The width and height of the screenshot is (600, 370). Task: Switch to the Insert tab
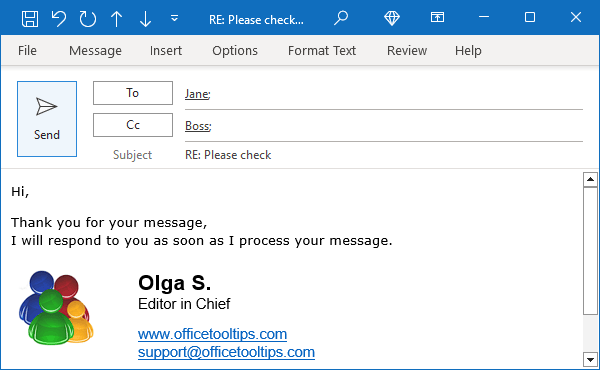tap(166, 51)
